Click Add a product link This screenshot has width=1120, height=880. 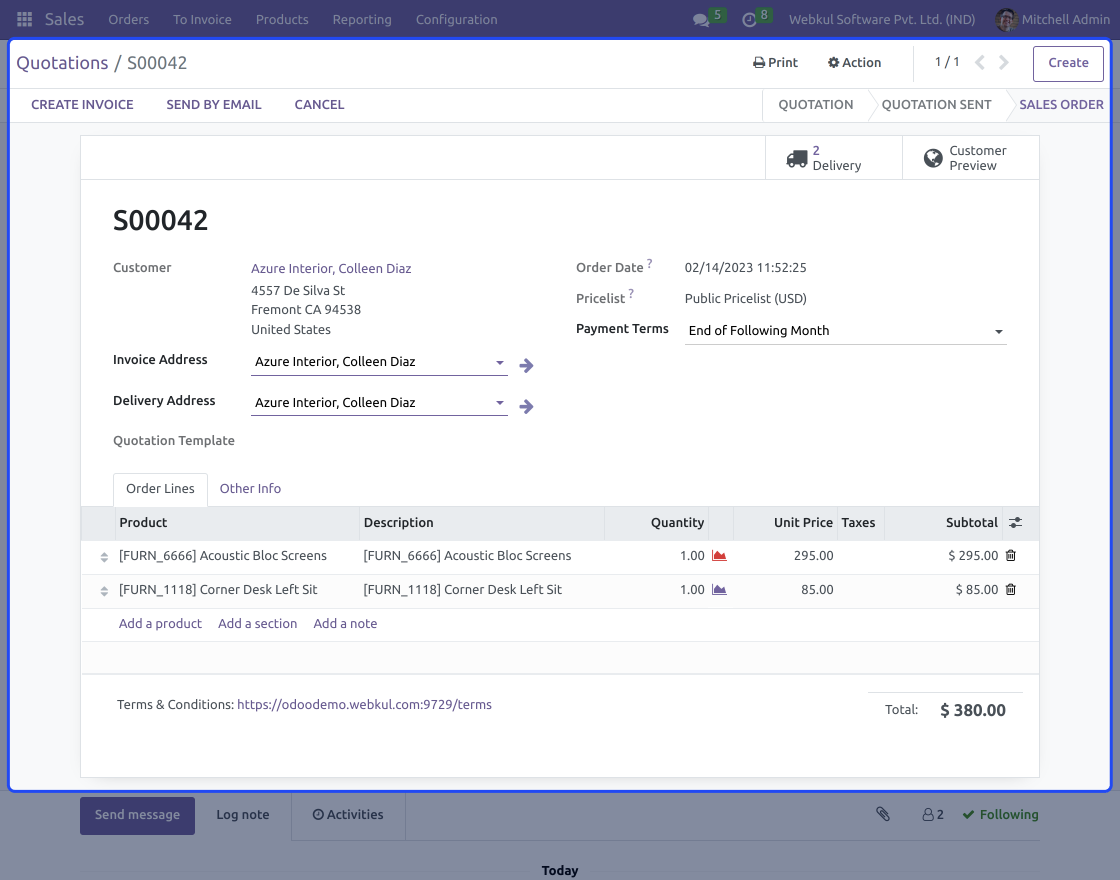pyautogui.click(x=160, y=624)
